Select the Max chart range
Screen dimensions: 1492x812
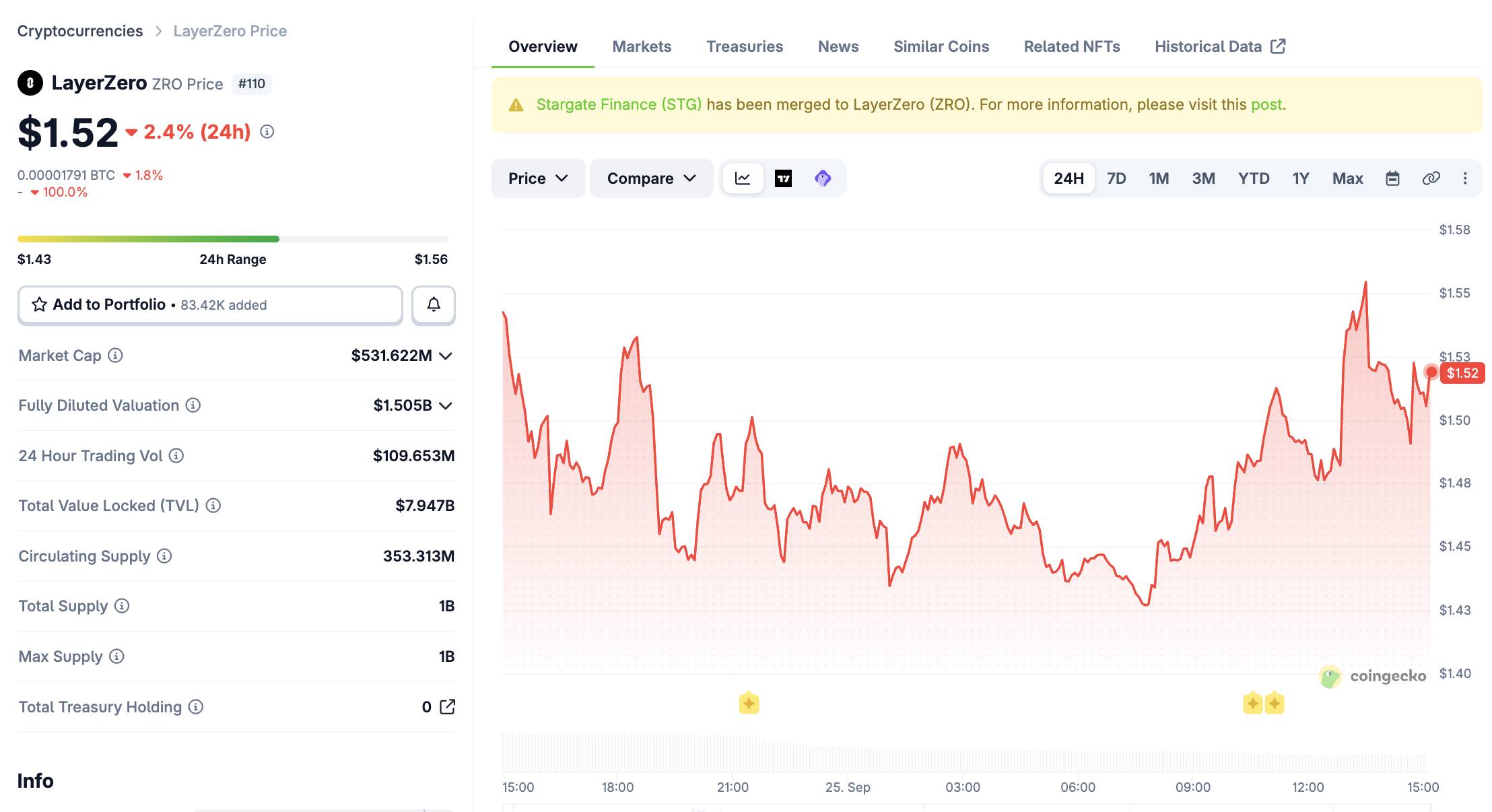pos(1347,178)
